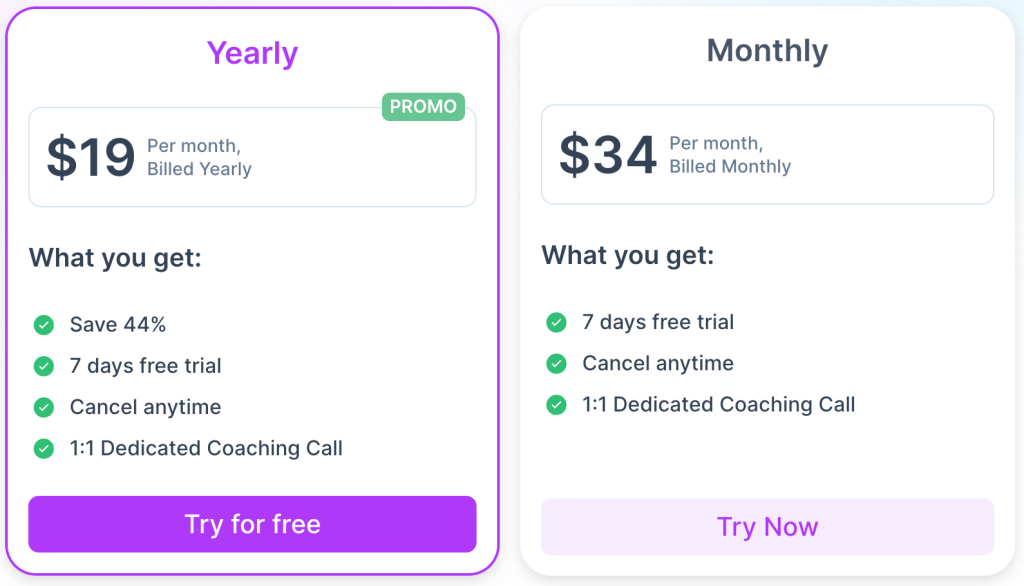
Task: Select the Yearly plan heading
Action: click(252, 53)
